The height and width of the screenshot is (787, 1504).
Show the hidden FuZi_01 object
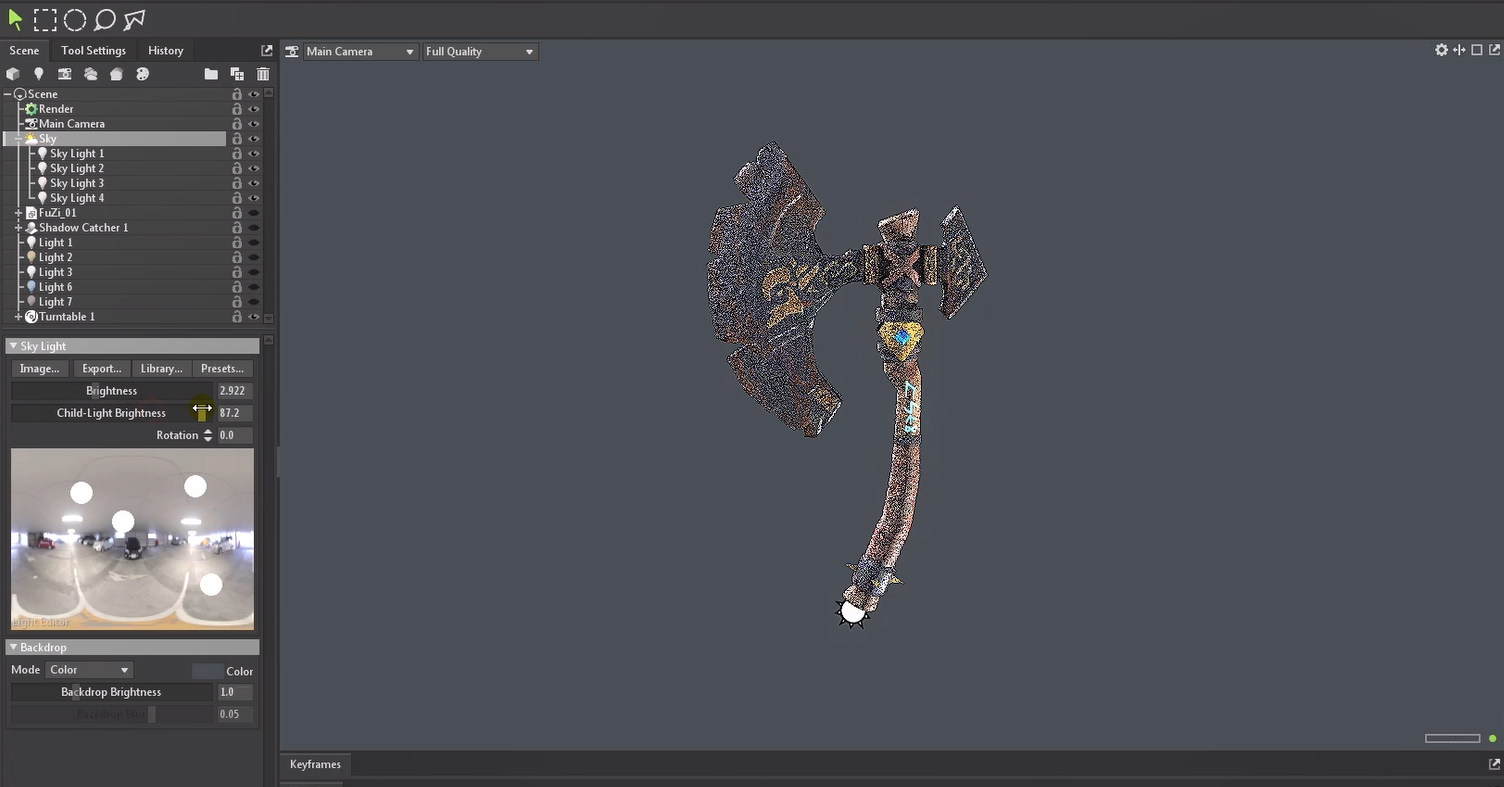pos(254,213)
